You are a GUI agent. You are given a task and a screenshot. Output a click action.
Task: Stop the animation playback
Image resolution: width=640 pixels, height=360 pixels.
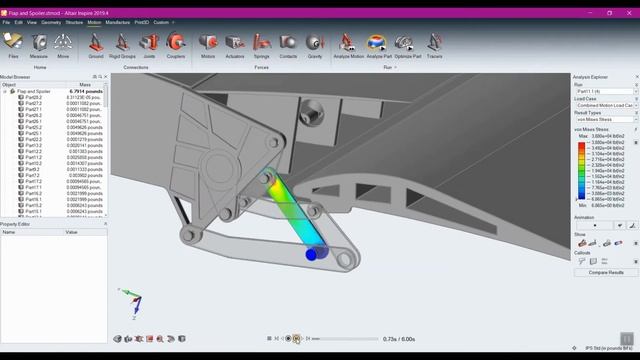(x=269, y=338)
